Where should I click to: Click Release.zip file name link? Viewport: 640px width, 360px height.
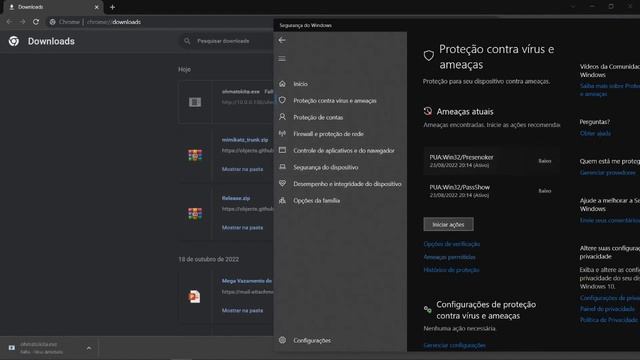point(236,198)
